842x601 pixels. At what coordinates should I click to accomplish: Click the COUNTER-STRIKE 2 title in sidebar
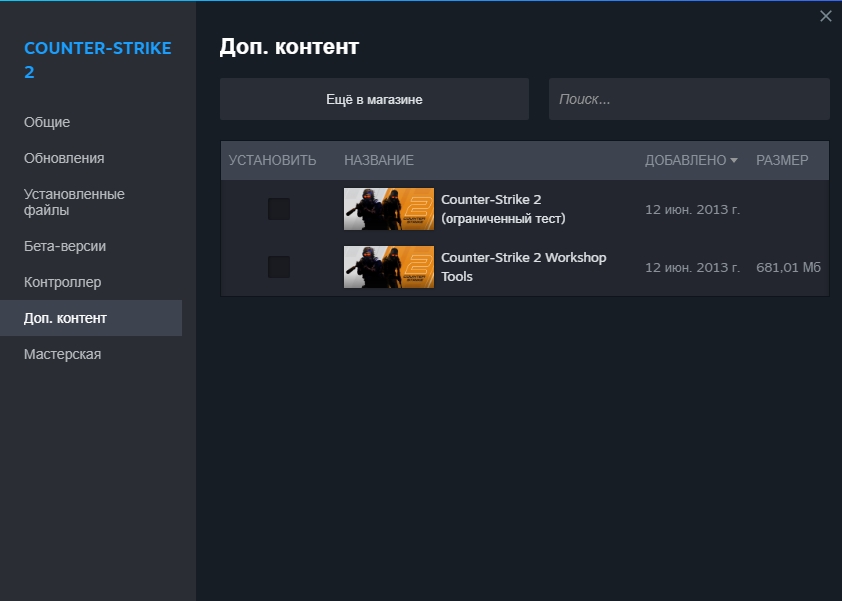98,60
